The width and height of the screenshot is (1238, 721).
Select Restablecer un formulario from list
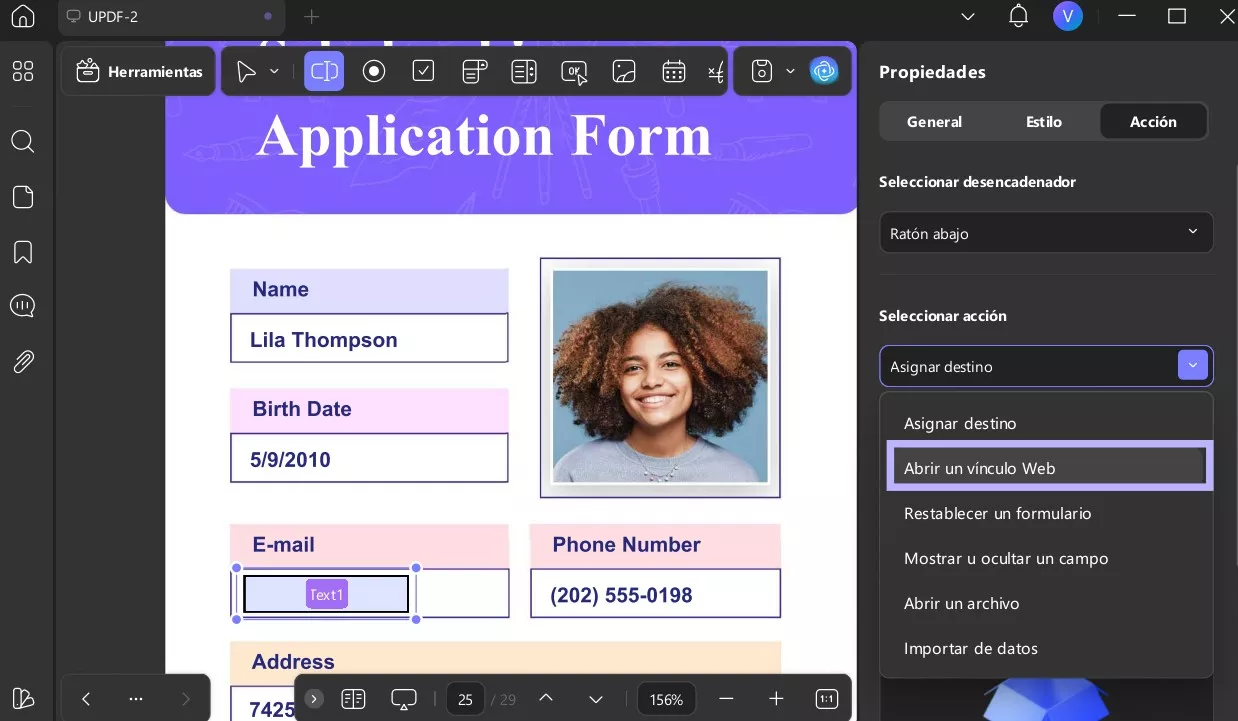click(x=997, y=513)
